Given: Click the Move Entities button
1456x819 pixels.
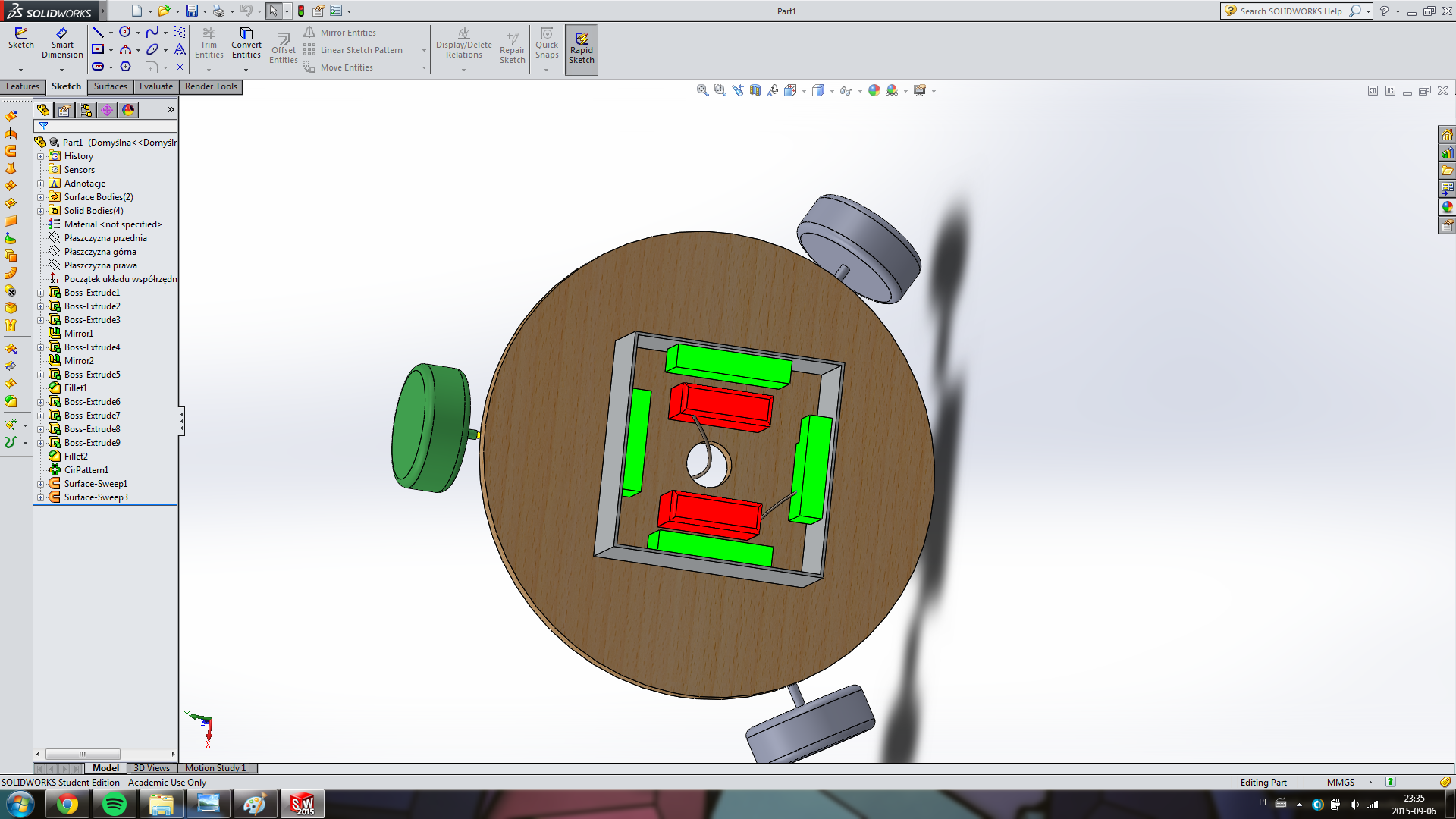Looking at the screenshot, I should 338,67.
